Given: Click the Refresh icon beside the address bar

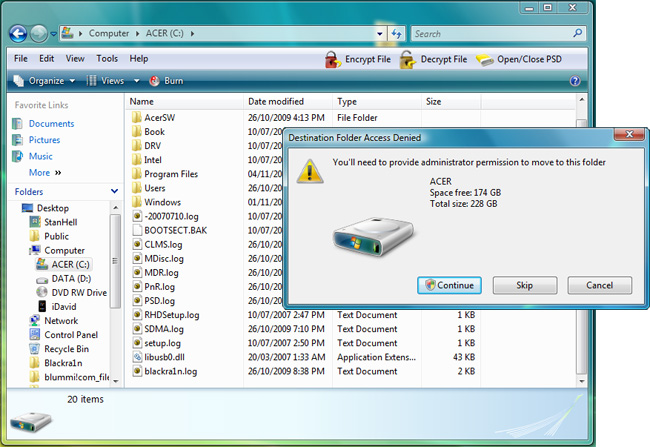Looking at the screenshot, I should tap(397, 34).
